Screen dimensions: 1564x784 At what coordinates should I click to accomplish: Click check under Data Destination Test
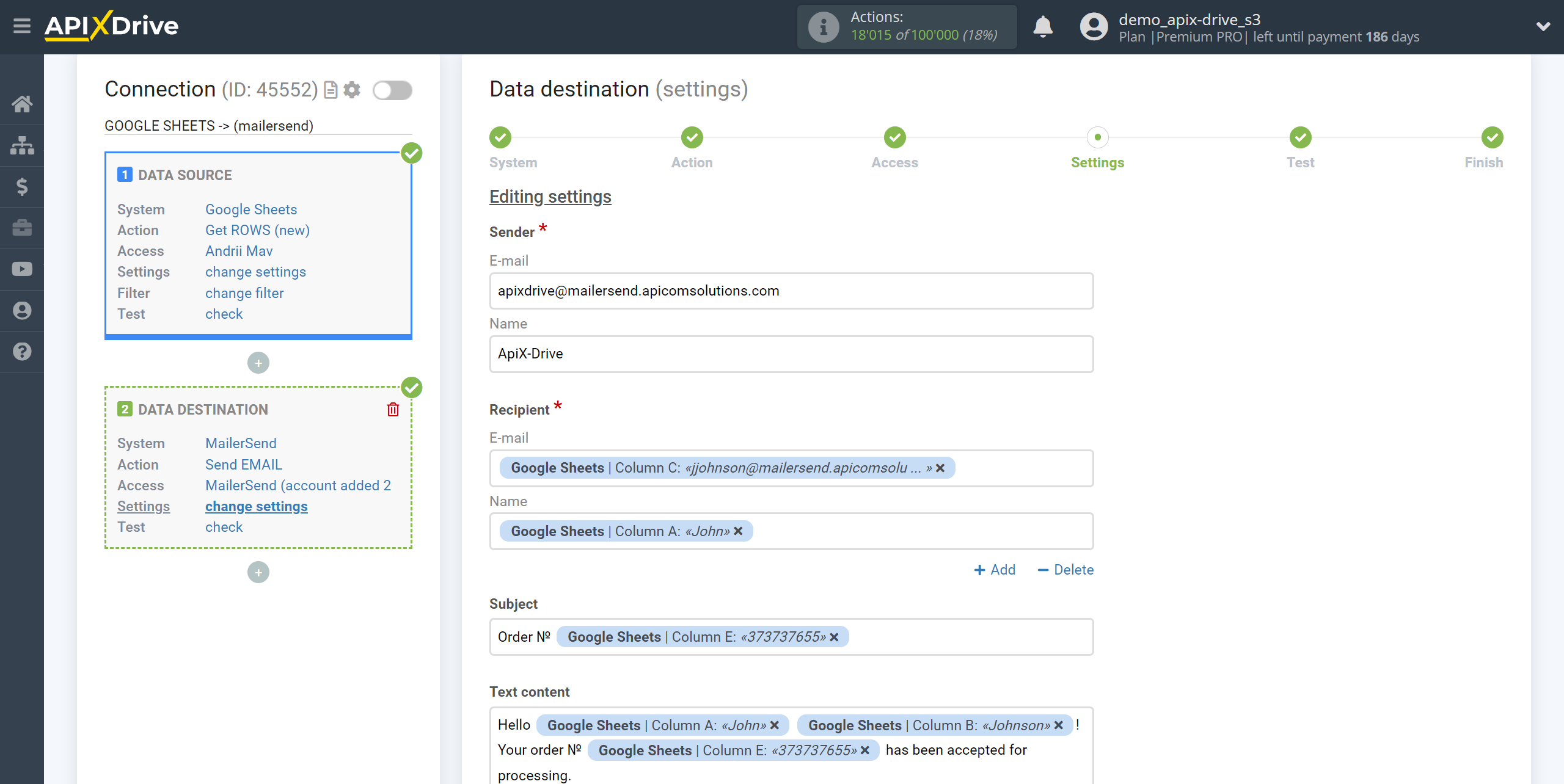[224, 527]
